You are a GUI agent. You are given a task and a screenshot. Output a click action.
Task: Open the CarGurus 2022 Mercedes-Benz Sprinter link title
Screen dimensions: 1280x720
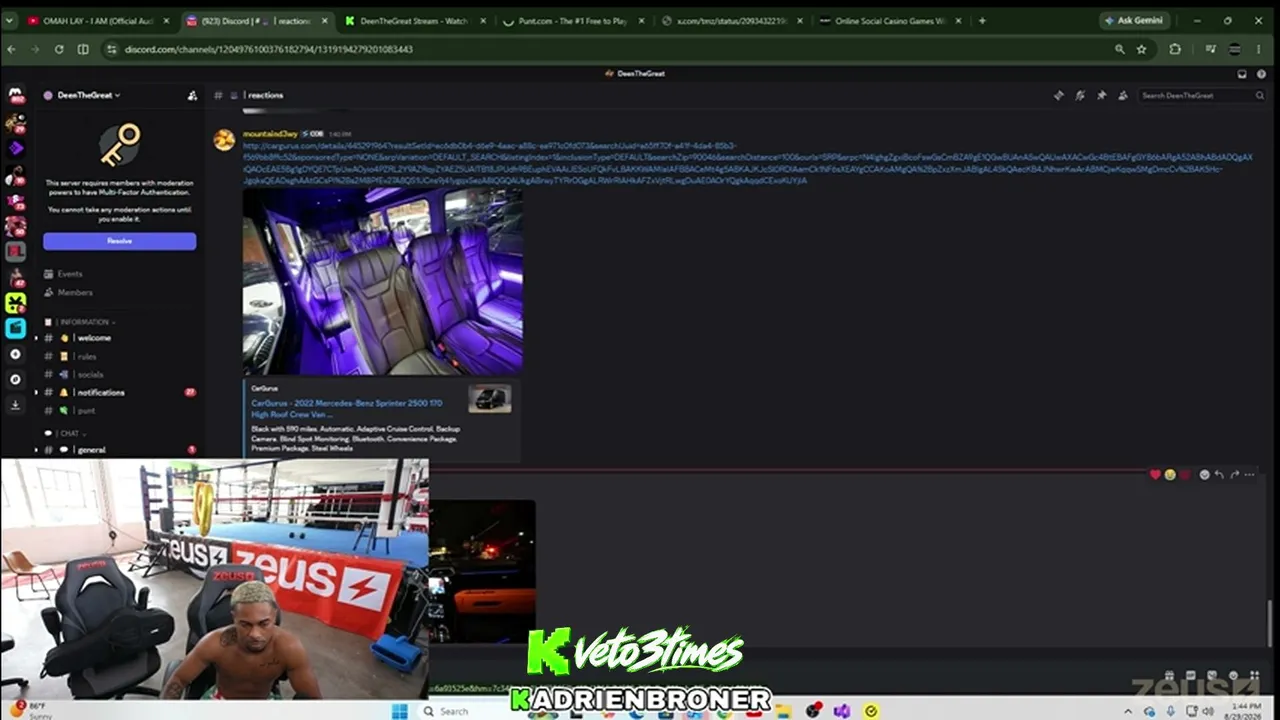point(347,408)
